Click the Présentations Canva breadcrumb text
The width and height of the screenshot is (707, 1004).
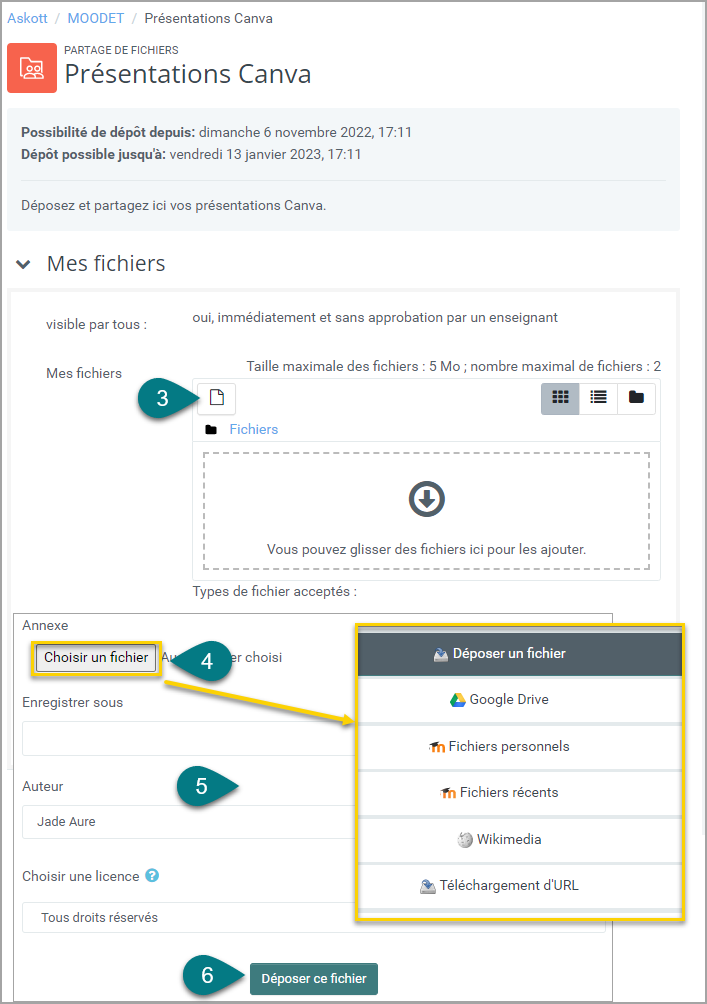(209, 19)
